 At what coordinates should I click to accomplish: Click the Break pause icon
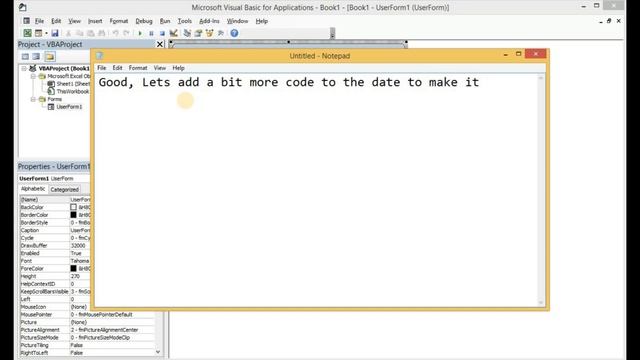pyautogui.click(x=151, y=33)
